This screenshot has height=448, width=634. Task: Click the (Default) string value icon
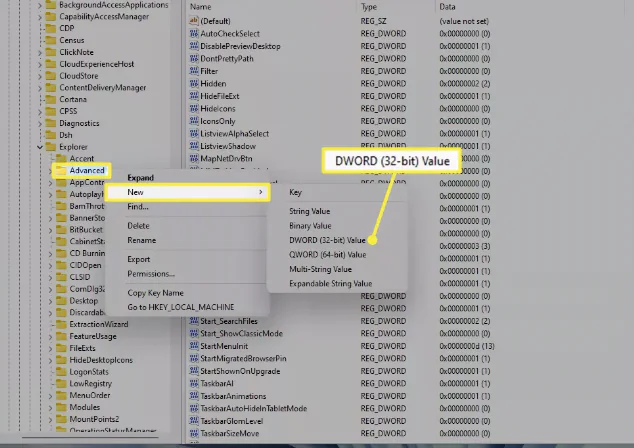(194, 21)
